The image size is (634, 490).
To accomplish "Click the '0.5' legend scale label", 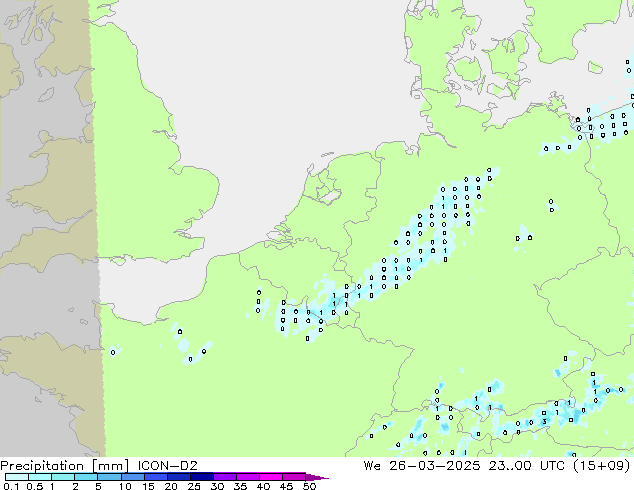I will click(x=35, y=486).
